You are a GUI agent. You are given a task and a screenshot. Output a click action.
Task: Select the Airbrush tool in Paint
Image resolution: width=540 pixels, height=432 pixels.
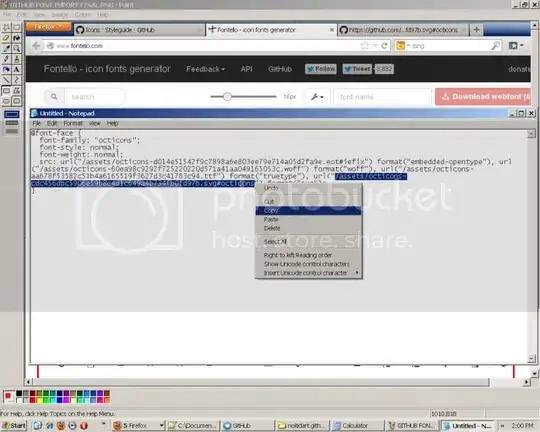[x=6, y=69]
